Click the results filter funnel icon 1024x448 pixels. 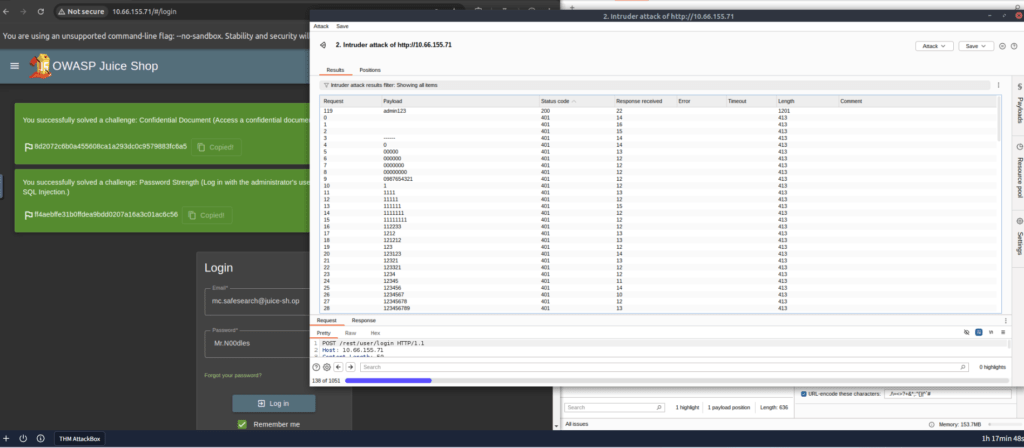click(x=327, y=86)
